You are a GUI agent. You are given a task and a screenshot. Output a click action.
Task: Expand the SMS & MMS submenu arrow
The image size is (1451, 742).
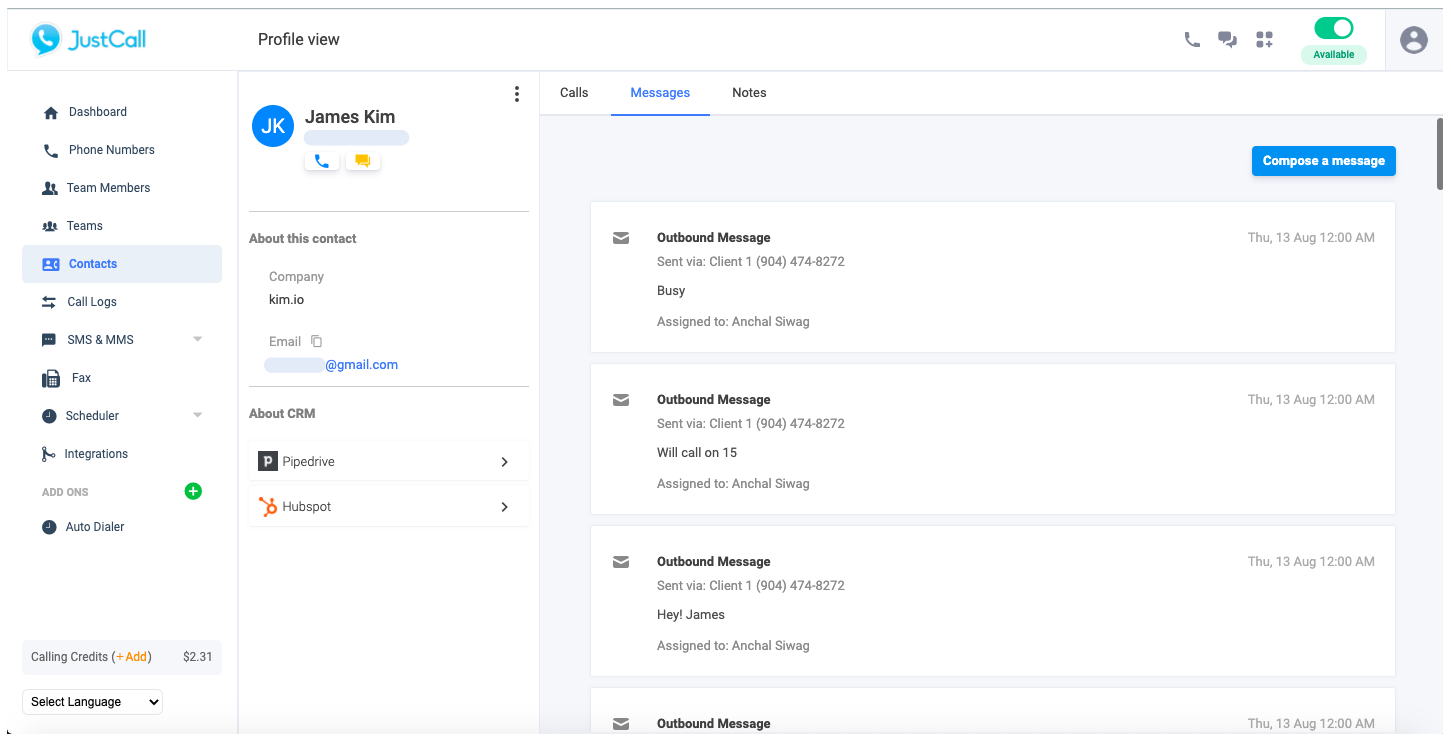coord(197,340)
